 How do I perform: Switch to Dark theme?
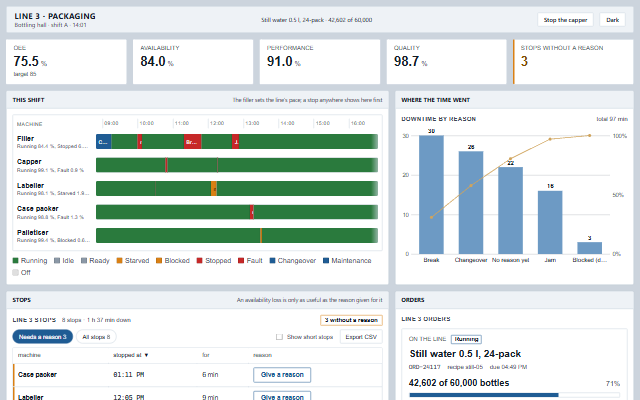612,20
